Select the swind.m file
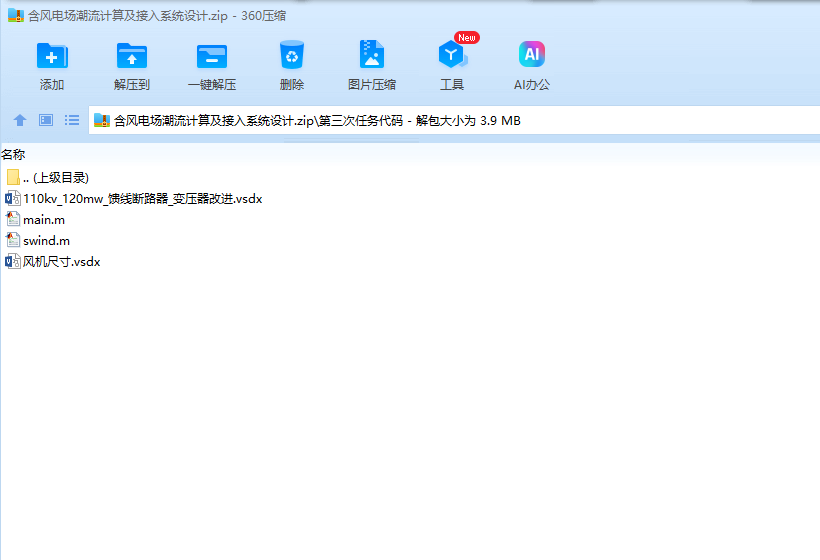Screen dimensions: 820x560 38,241
